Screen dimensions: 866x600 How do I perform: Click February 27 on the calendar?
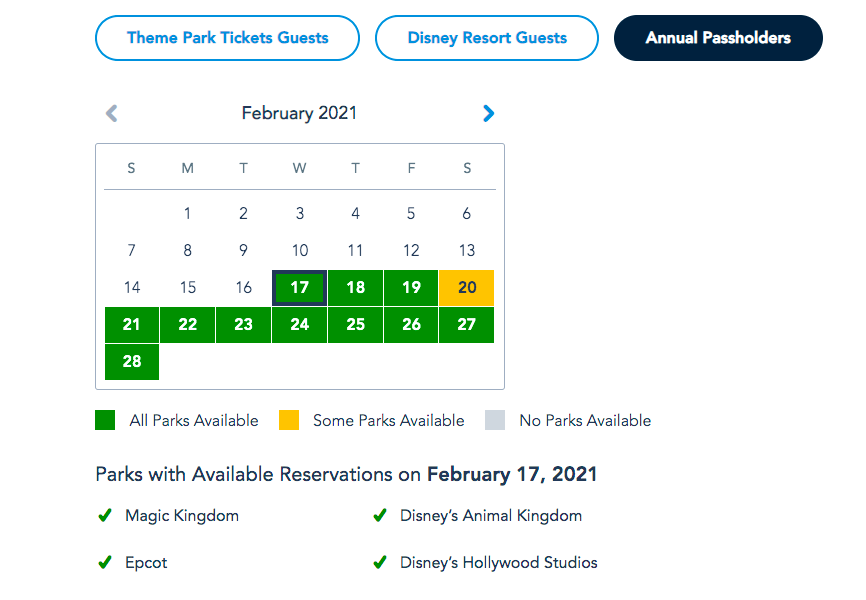click(x=467, y=325)
